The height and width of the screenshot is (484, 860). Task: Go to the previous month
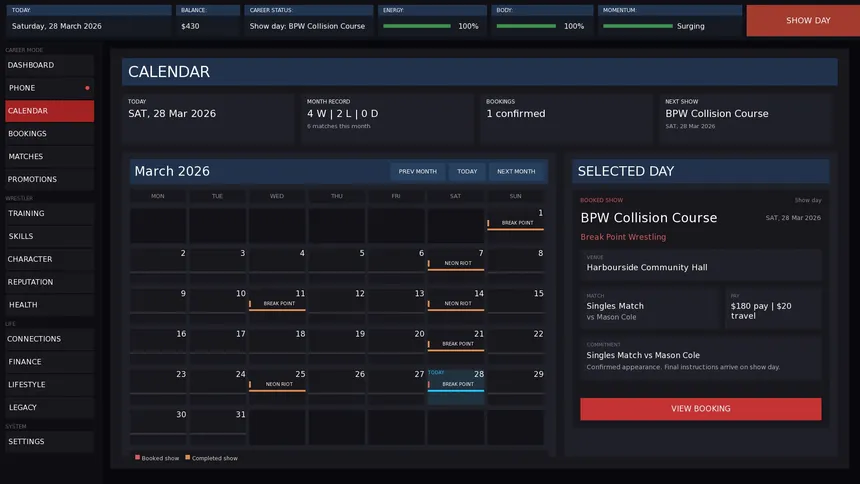point(417,171)
